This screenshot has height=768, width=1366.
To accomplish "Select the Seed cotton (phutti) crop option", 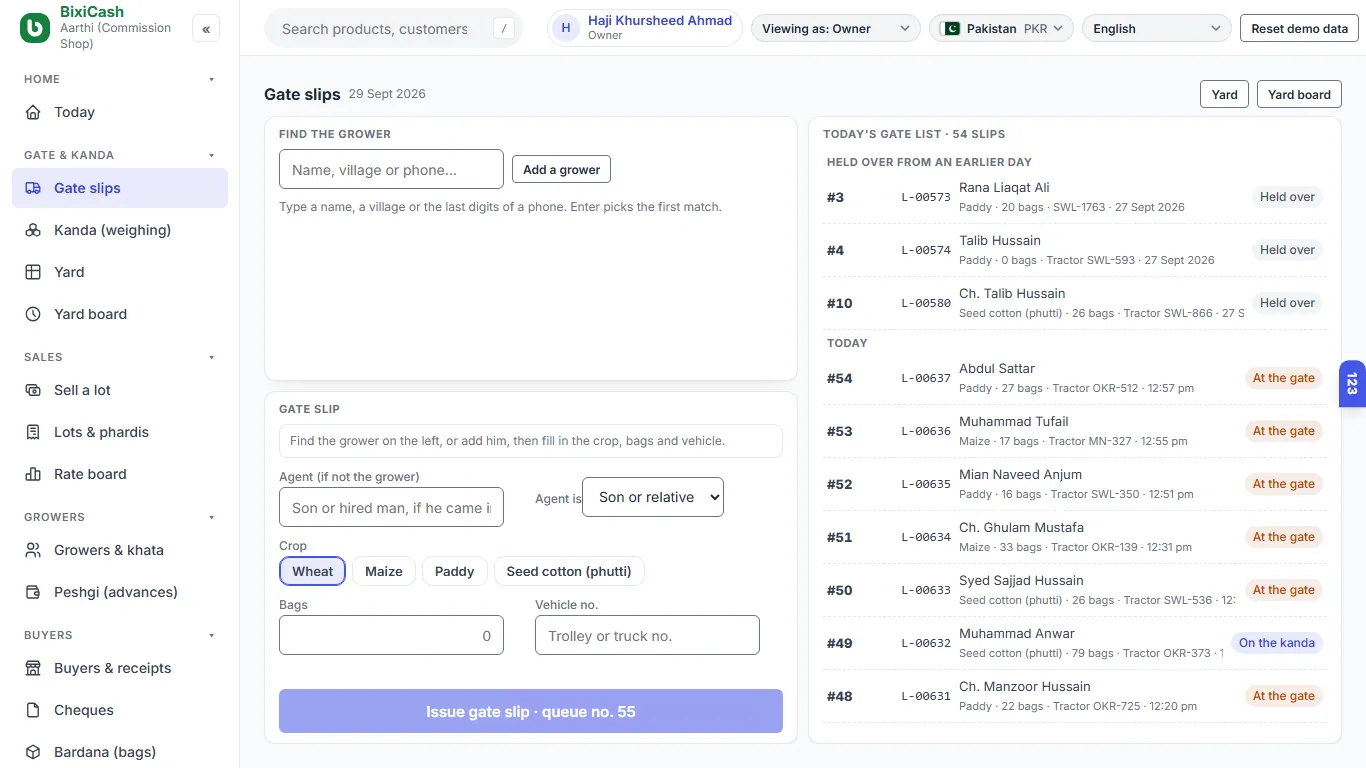I will point(569,571).
